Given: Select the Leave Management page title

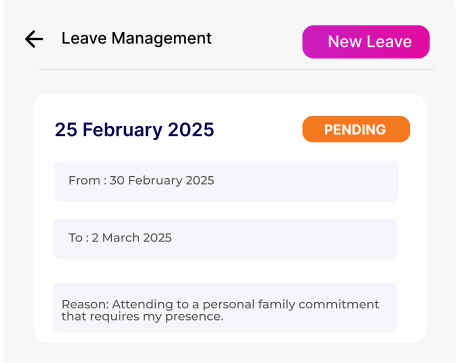Looking at the screenshot, I should 136,38.
